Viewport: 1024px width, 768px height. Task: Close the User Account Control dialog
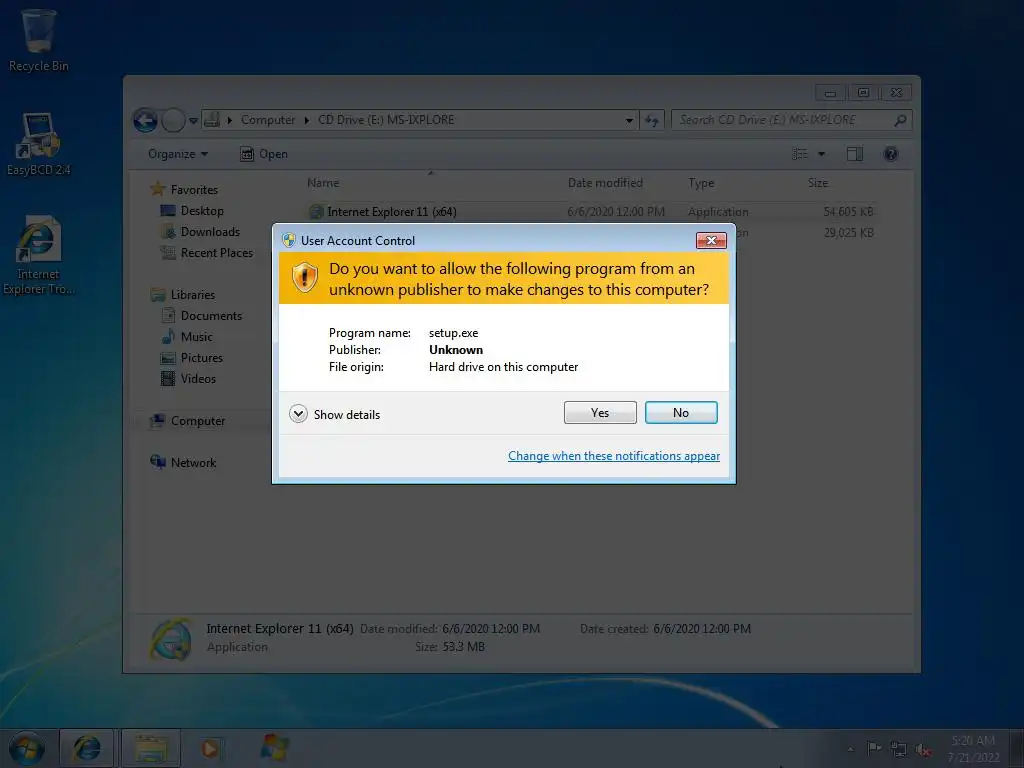point(711,240)
